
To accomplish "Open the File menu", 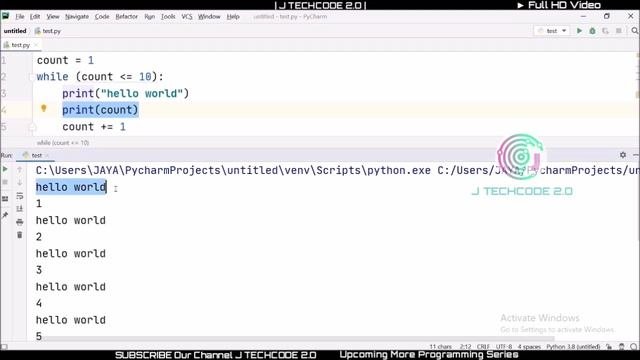I will pyautogui.click(x=20, y=16).
